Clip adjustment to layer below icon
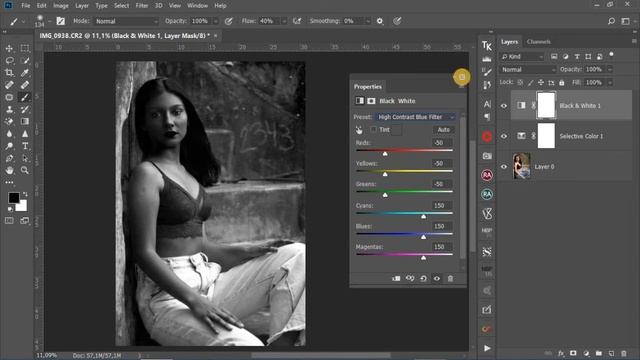The width and height of the screenshot is (640, 360). click(x=396, y=278)
